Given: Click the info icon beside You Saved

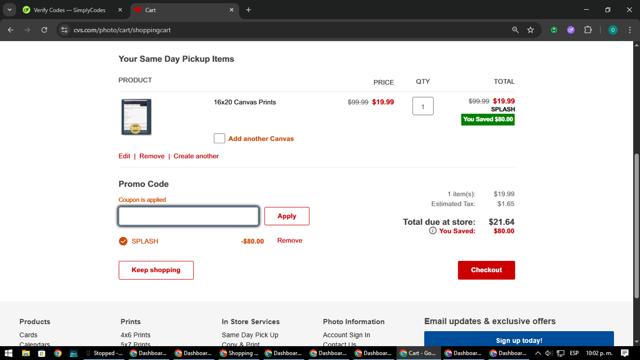Looking at the screenshot, I should pos(433,231).
